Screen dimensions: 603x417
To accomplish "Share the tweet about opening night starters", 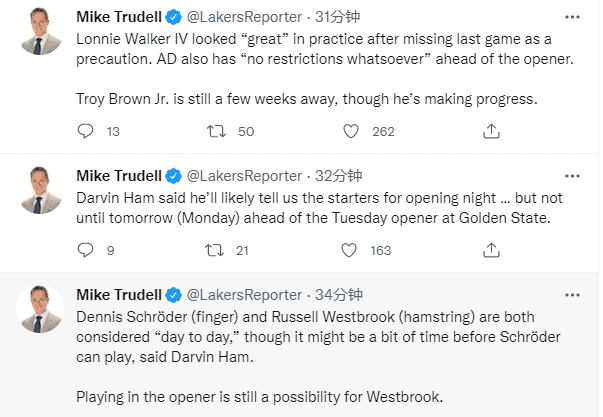I will pyautogui.click(x=491, y=250).
